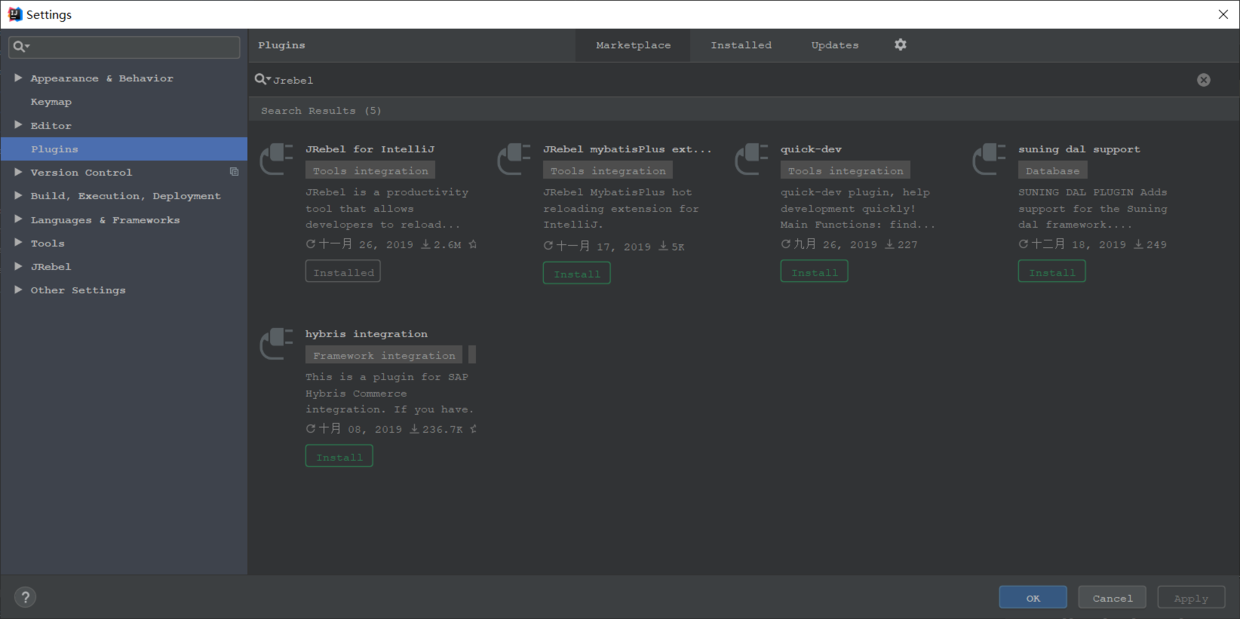Click the Installed button for JRebel for IntelliJ

(x=343, y=272)
